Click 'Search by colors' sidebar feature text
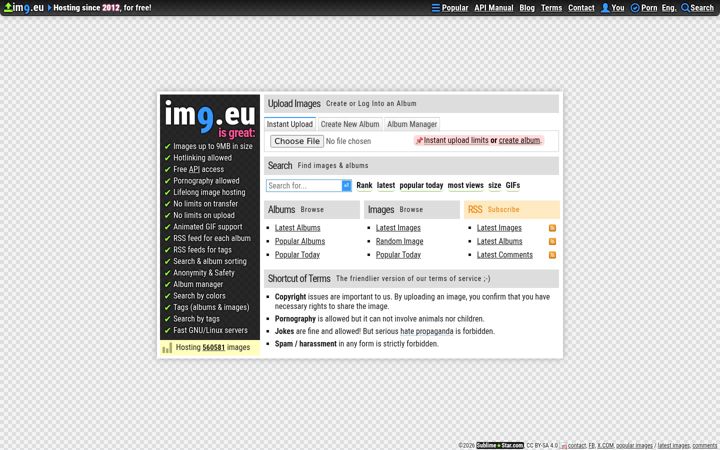 click(199, 296)
